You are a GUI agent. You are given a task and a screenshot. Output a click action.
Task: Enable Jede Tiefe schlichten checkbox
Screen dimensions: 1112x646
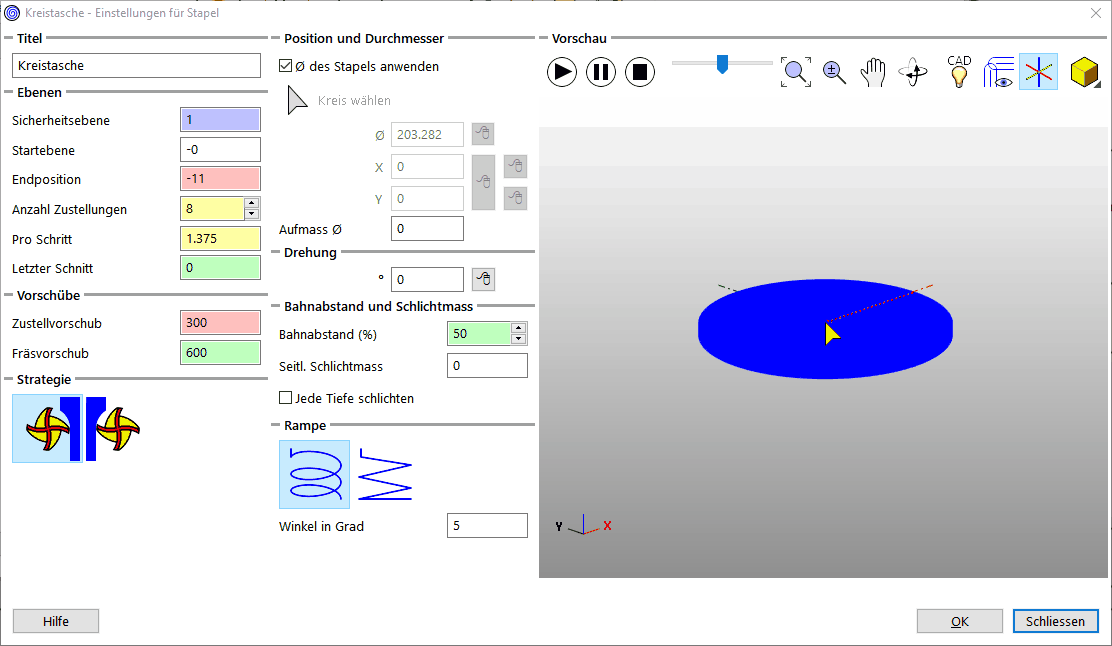coord(285,398)
